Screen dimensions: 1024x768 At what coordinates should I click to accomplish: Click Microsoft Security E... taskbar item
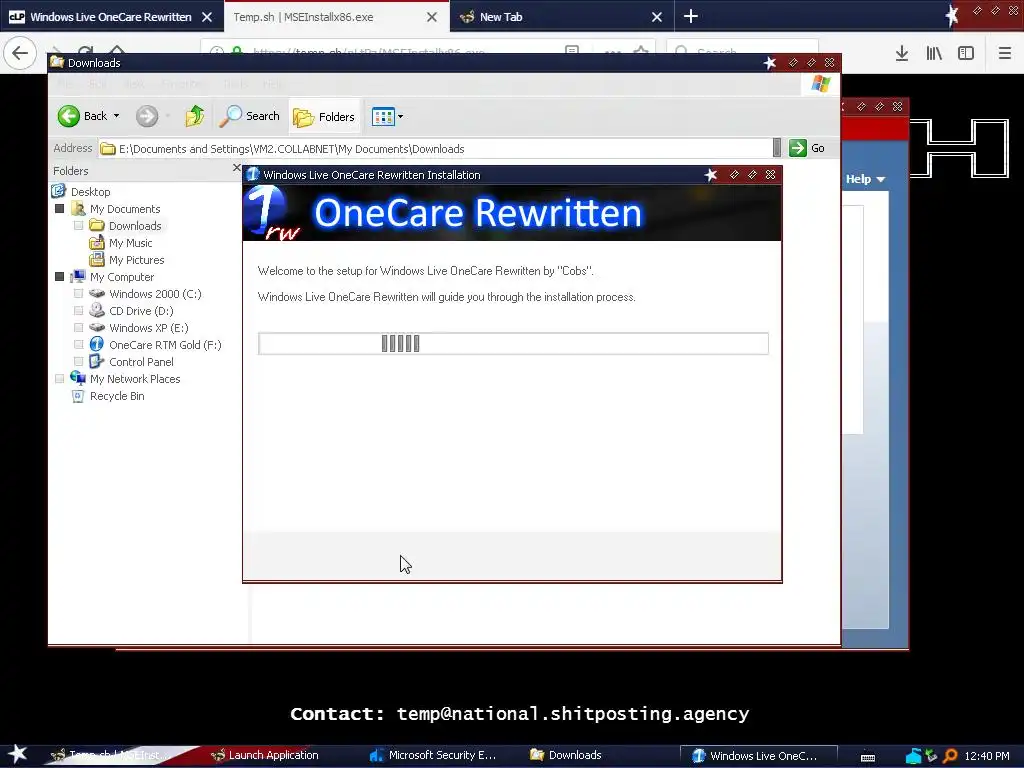[x=433, y=755]
